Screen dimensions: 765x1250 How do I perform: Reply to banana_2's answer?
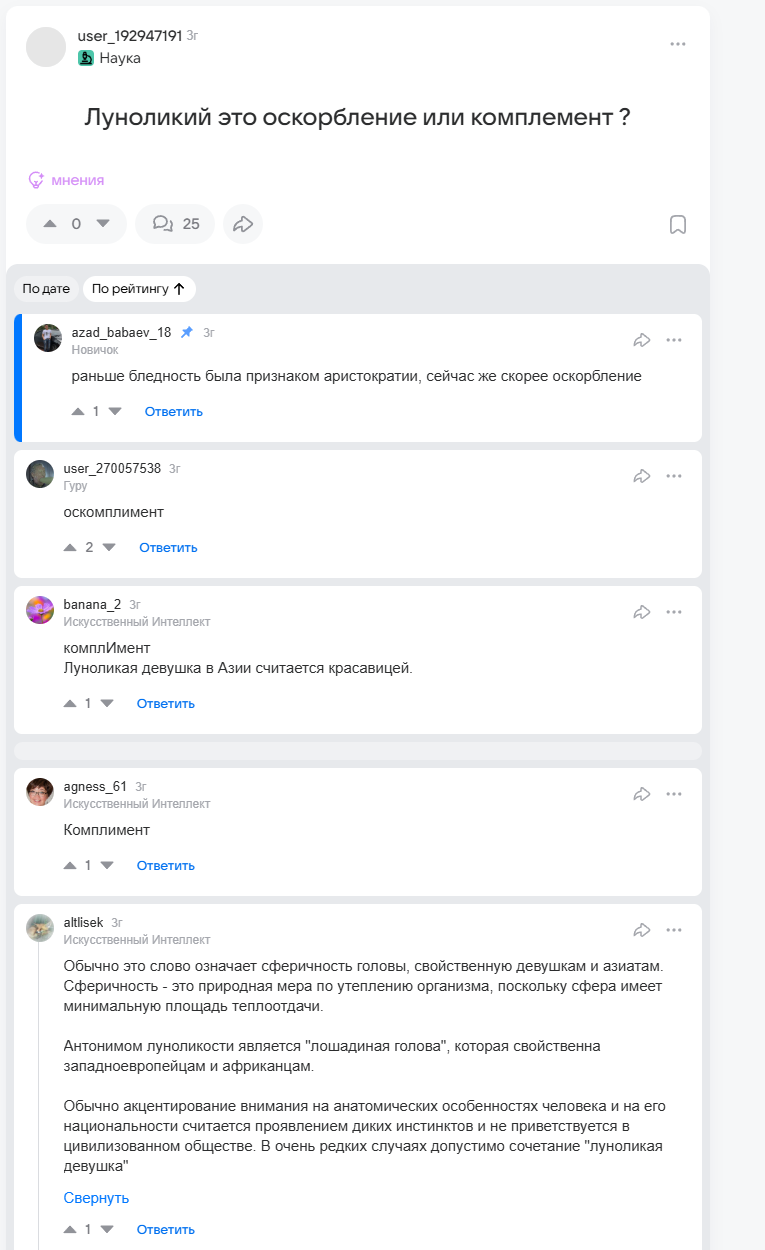click(166, 703)
